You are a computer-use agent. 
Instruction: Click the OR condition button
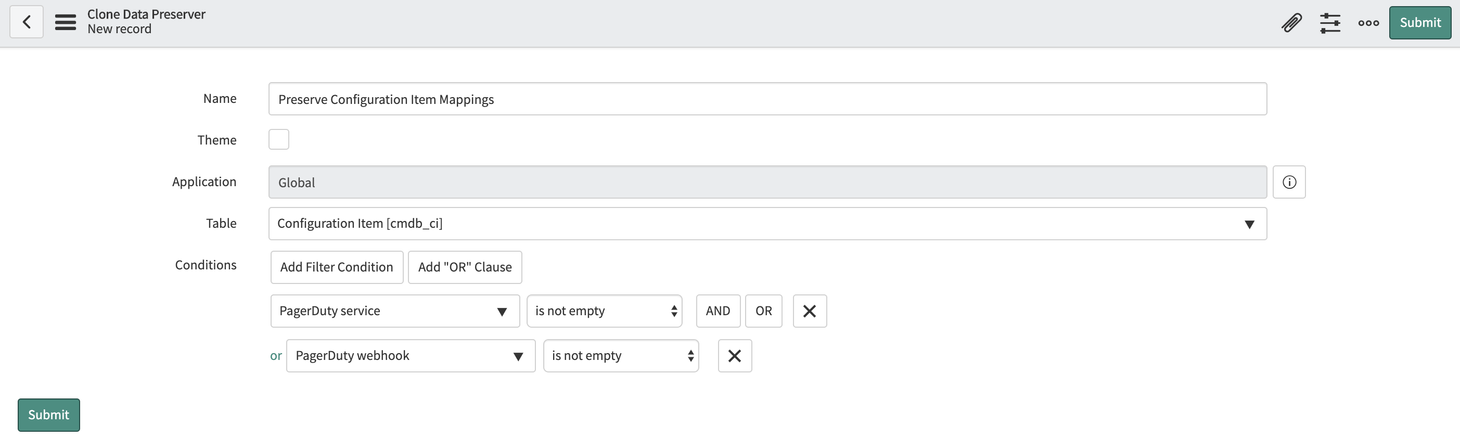pos(764,311)
